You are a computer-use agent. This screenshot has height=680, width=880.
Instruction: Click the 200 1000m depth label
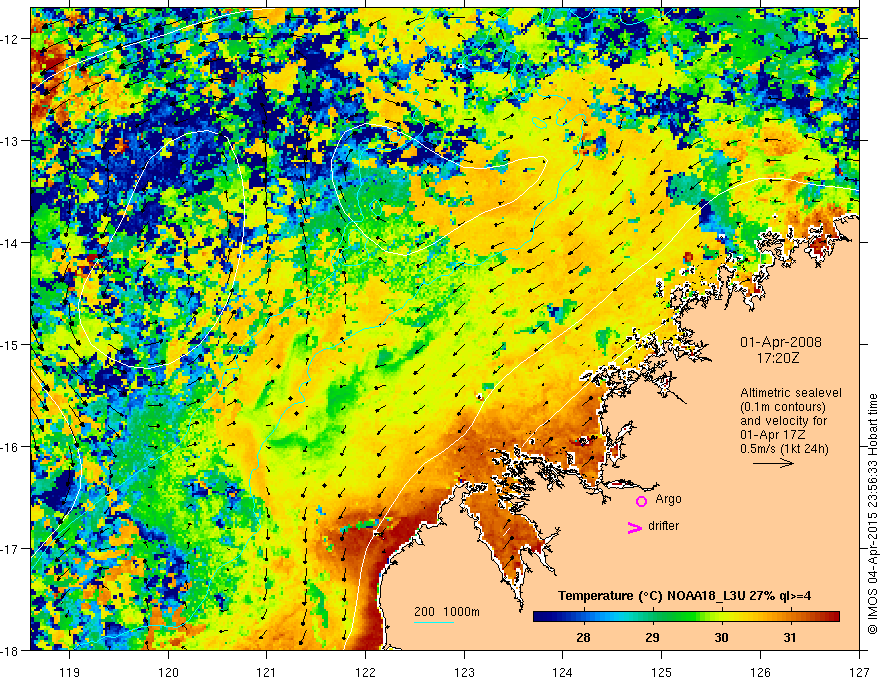click(447, 612)
